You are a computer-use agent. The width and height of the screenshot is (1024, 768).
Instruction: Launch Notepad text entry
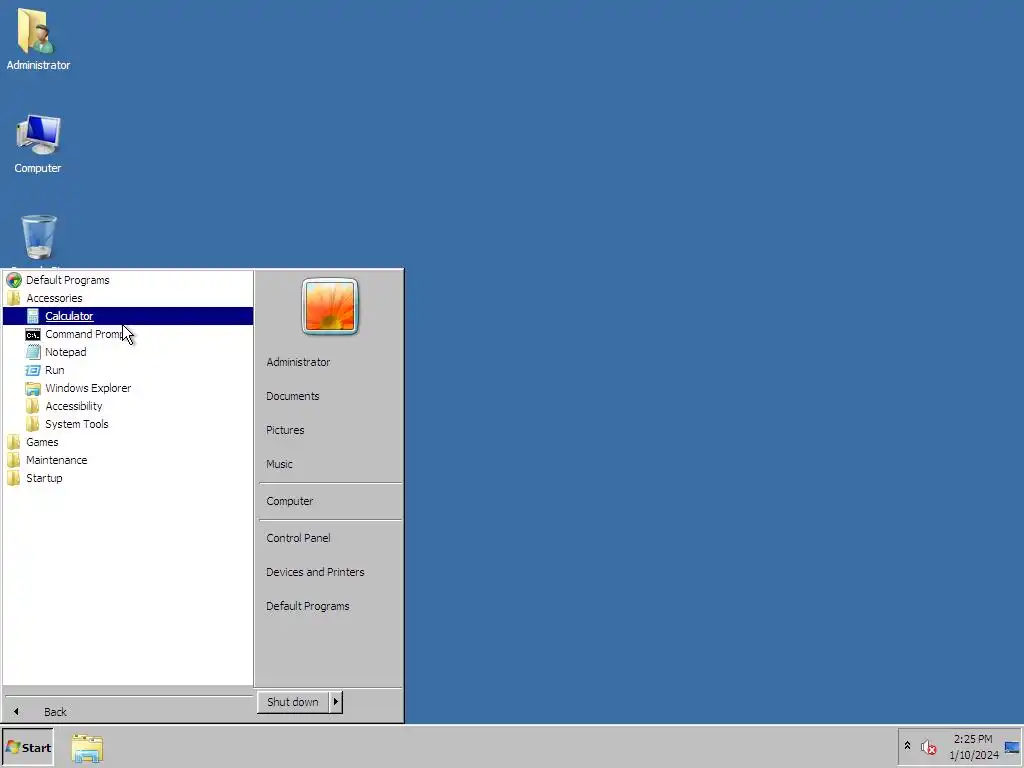65,352
